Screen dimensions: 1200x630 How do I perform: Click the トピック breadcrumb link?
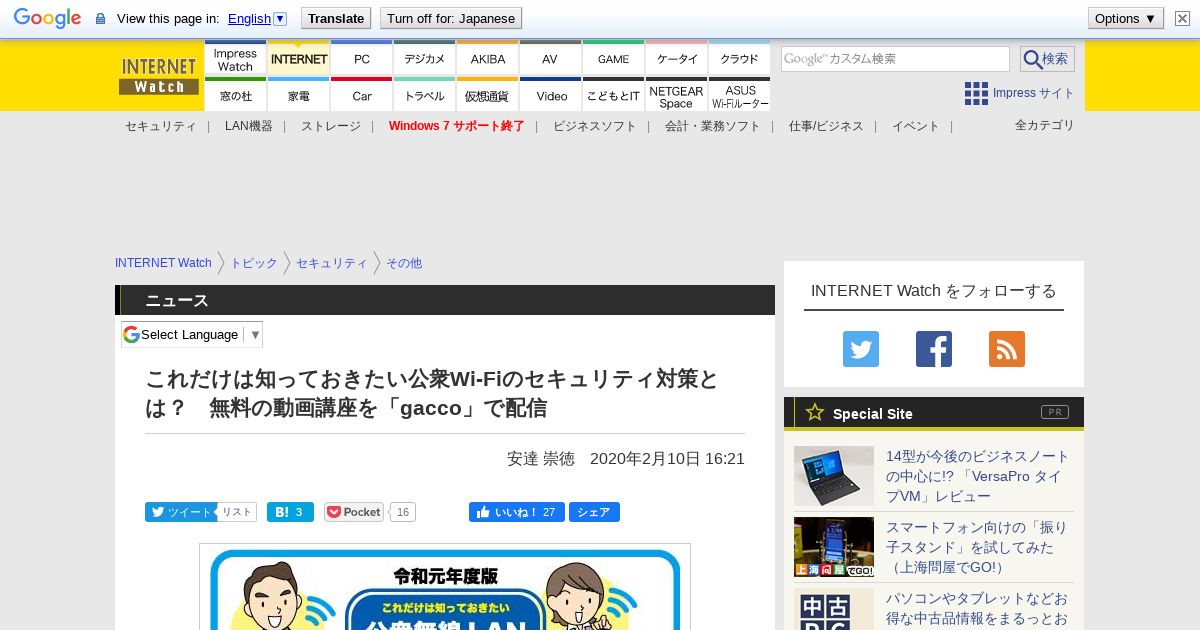[x=254, y=263]
